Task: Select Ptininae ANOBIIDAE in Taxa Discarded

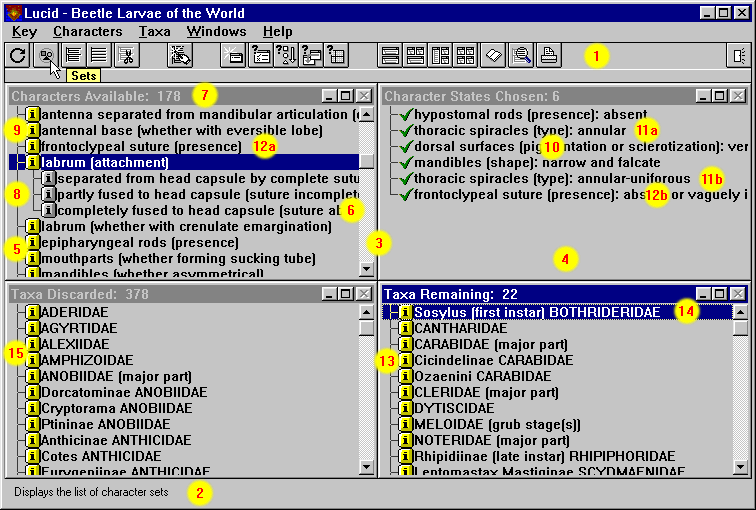Action: 106,424
